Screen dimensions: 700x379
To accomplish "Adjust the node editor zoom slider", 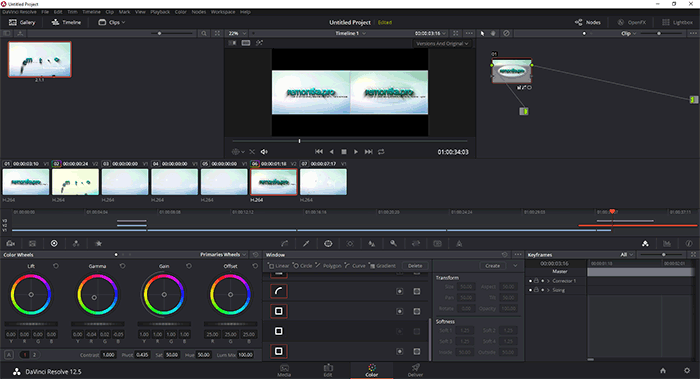I will [659, 33].
